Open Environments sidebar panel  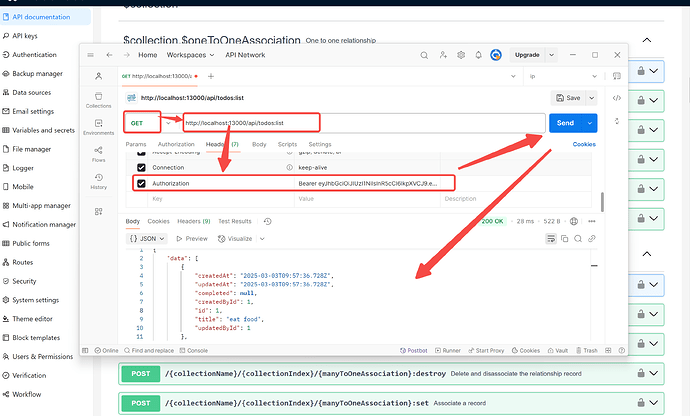(99, 127)
